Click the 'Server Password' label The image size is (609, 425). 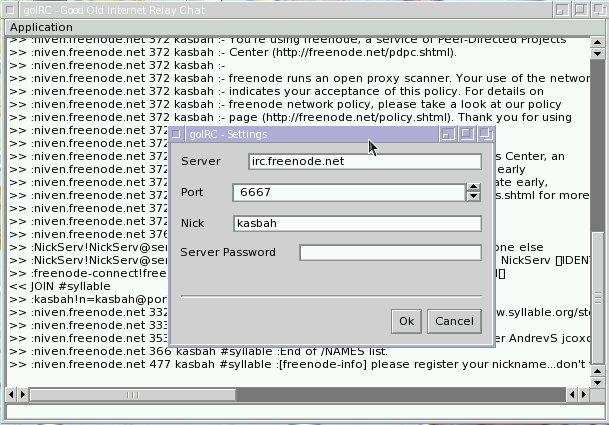click(228, 253)
